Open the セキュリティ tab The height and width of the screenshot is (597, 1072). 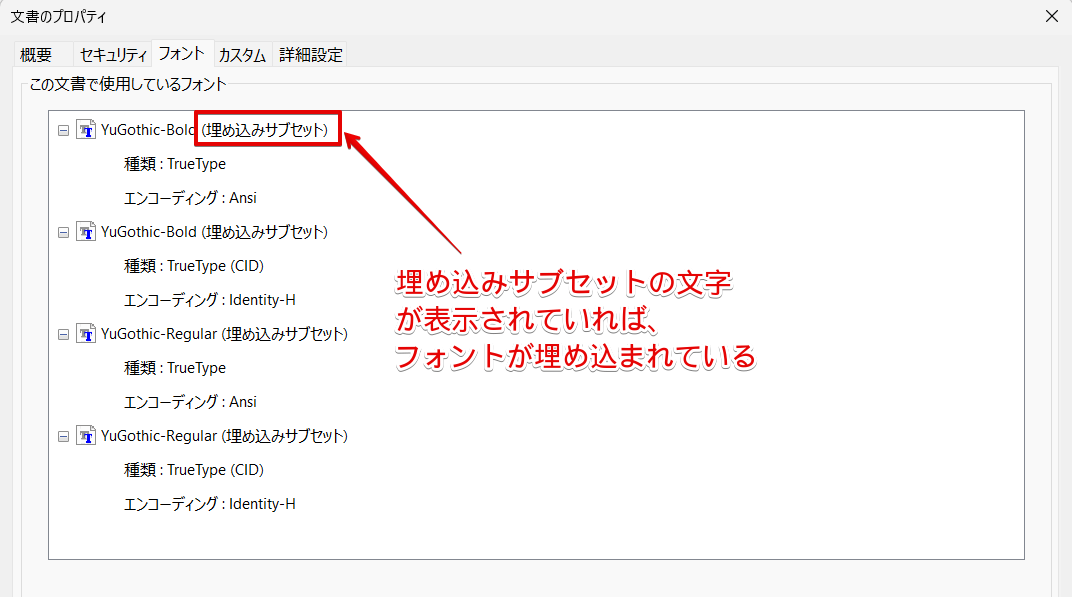click(x=113, y=55)
